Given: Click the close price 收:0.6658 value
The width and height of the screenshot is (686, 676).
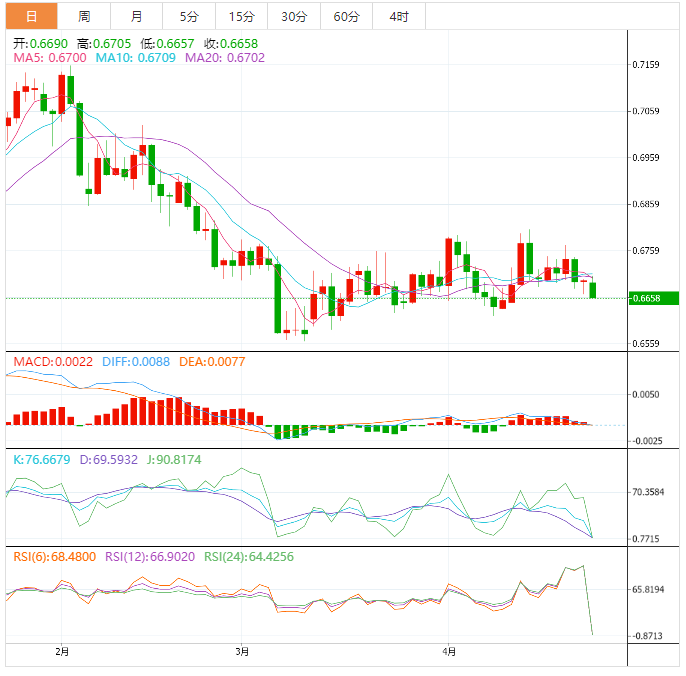Looking at the screenshot, I should [231, 44].
